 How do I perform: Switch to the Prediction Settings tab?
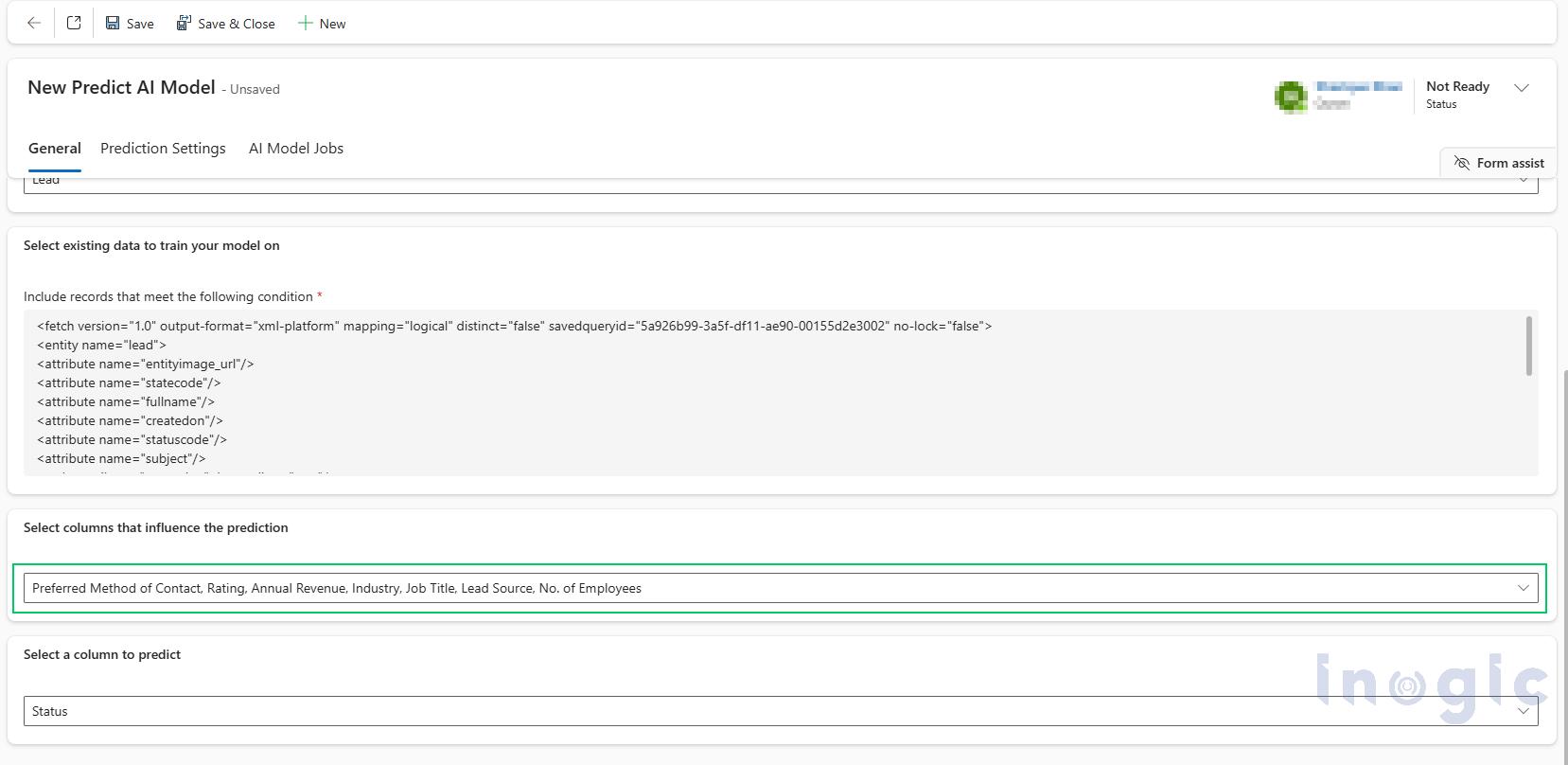(x=163, y=149)
